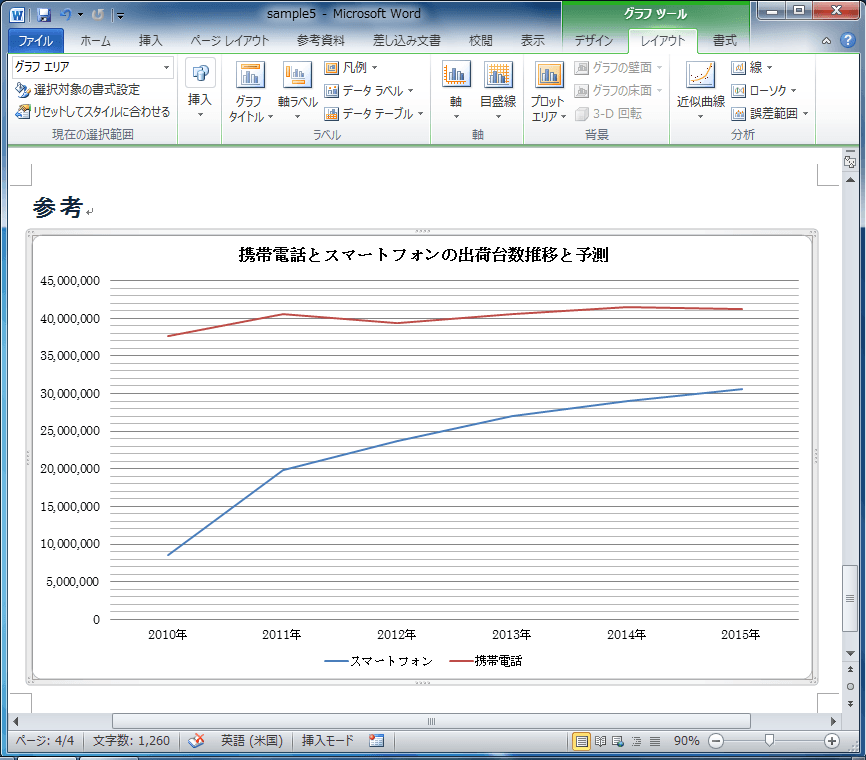Click the zoom in plus button

832,741
